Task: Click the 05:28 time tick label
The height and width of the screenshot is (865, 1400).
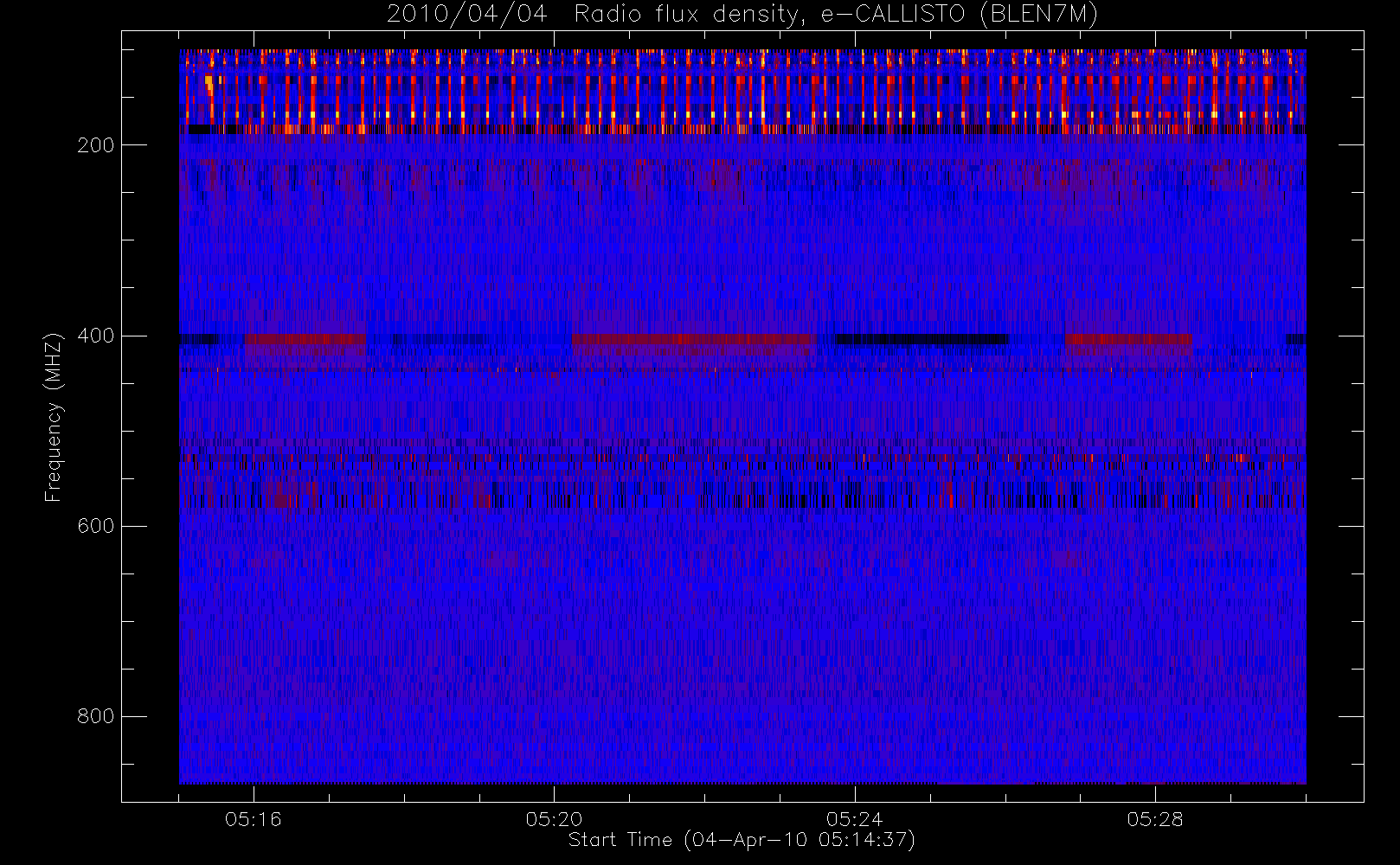Action: [1154, 819]
